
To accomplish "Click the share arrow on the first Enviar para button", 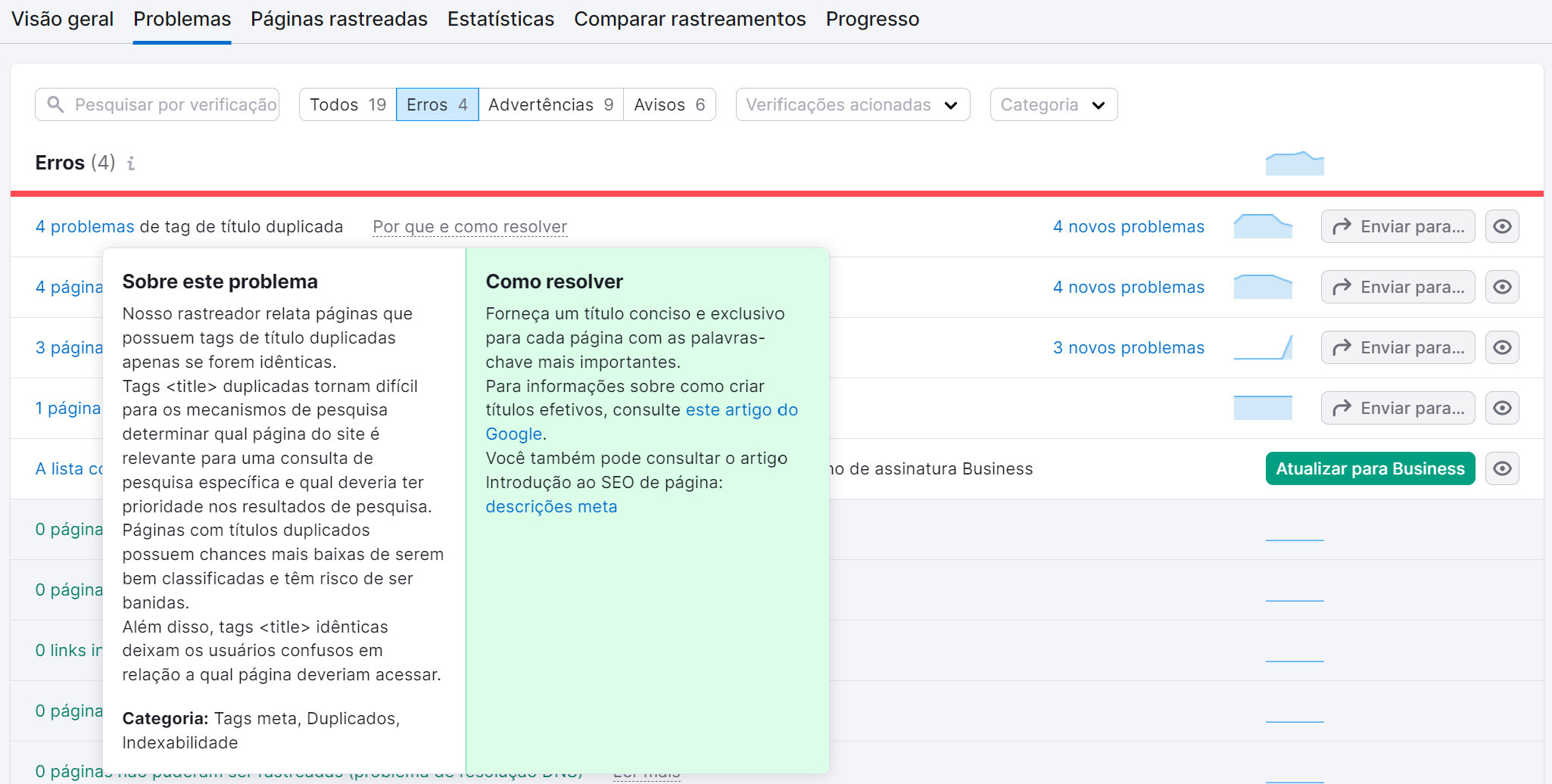I will (x=1343, y=226).
